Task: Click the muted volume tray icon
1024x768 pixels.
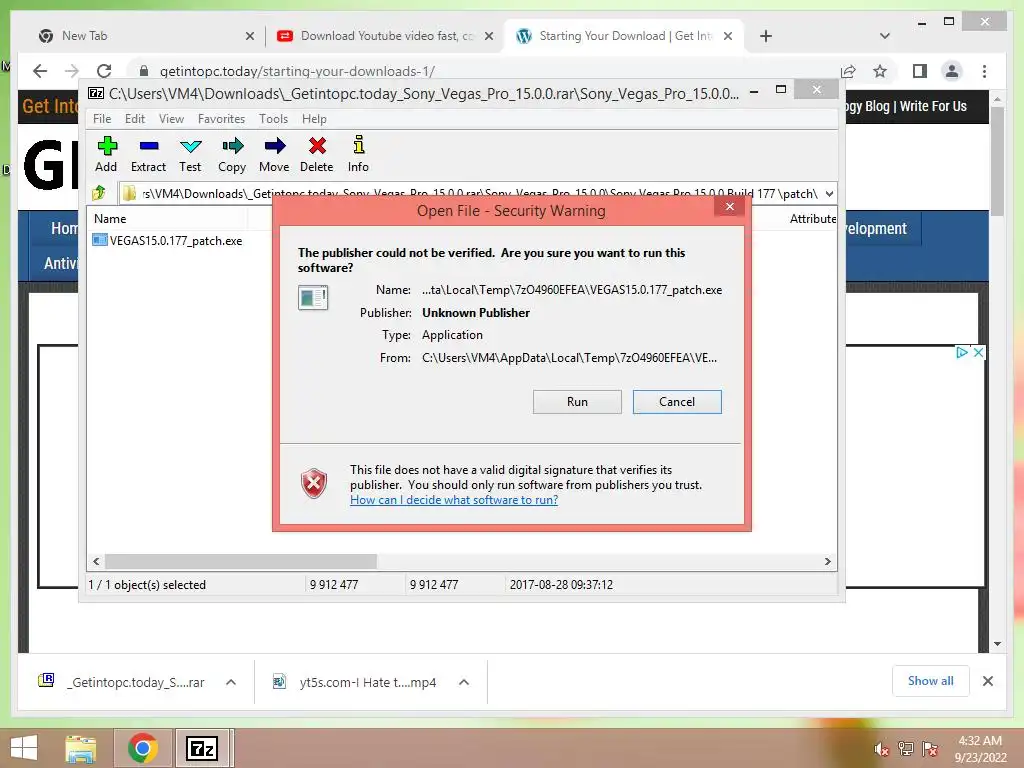Action: (x=881, y=749)
